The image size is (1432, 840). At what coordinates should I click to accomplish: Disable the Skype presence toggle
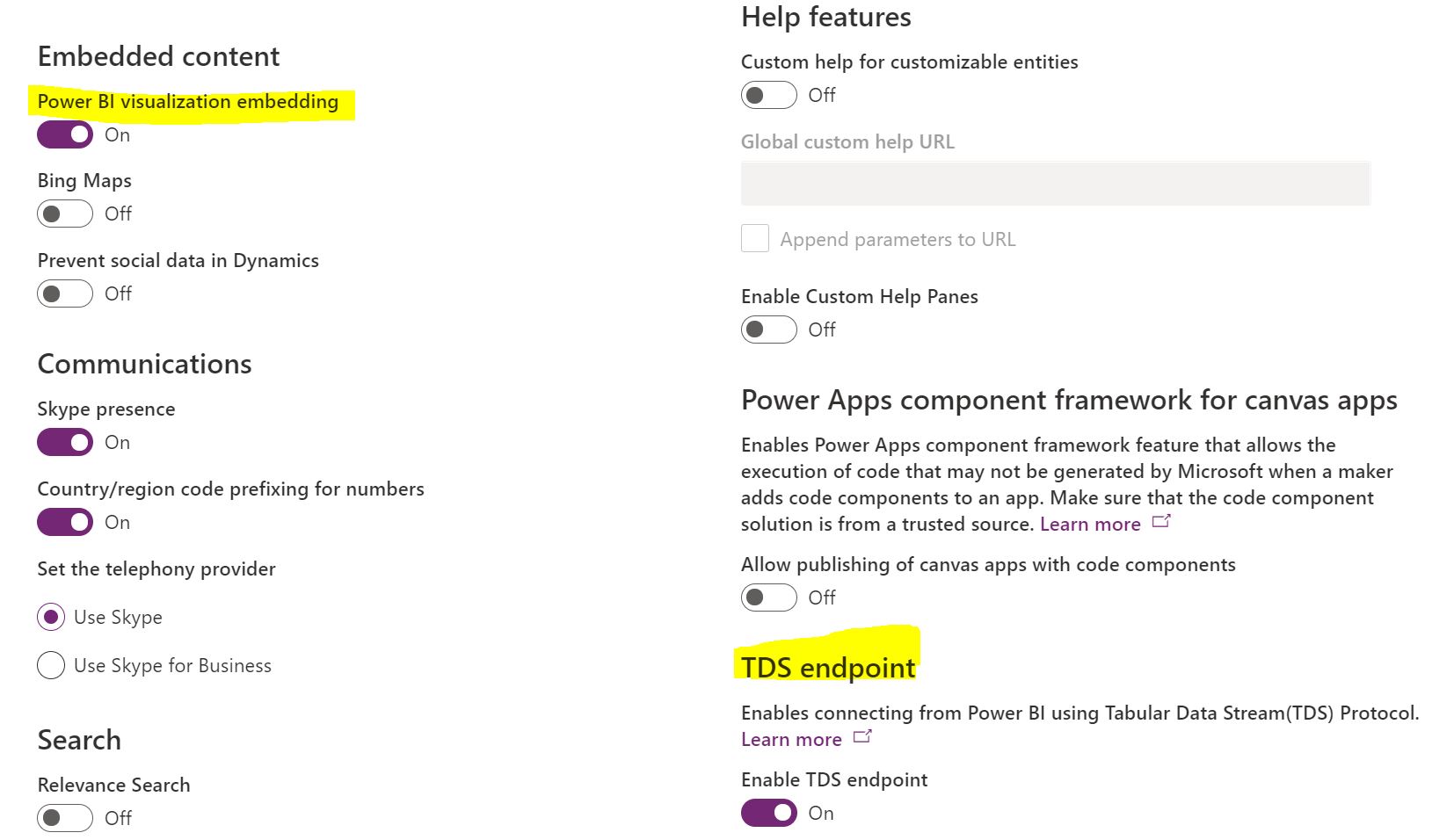coord(65,442)
